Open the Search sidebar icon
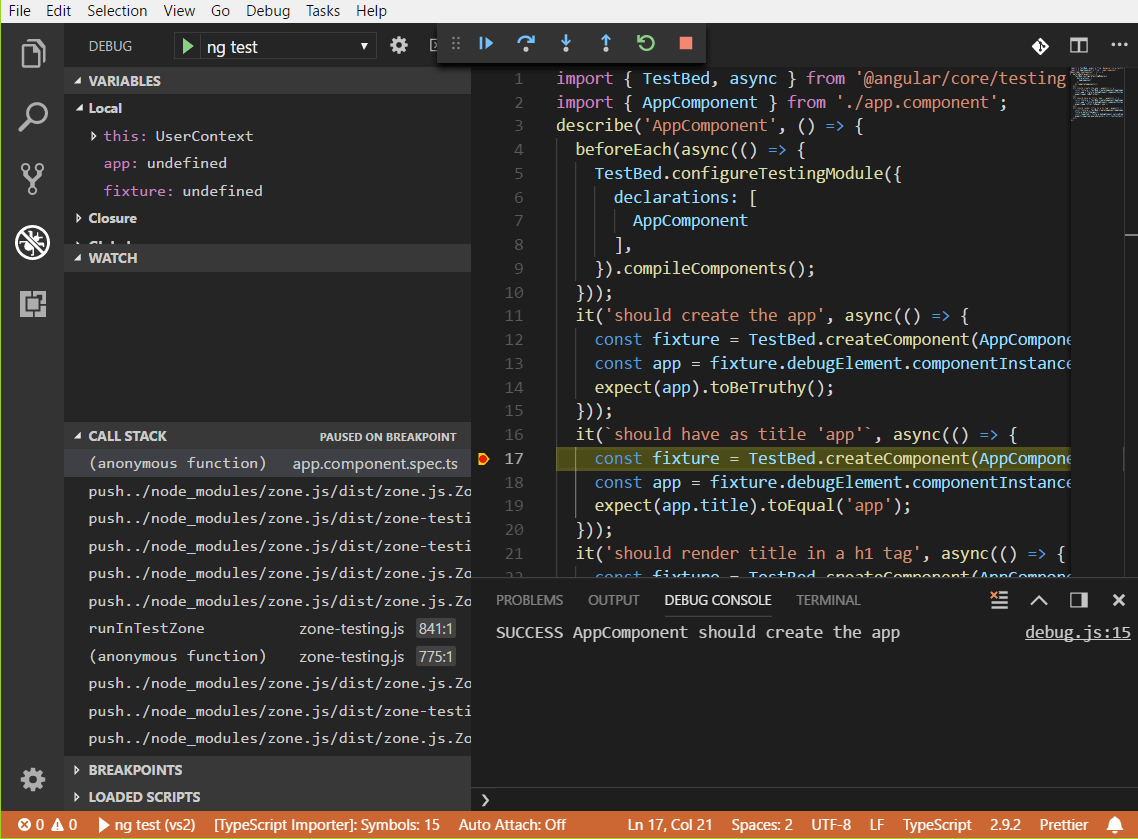Viewport: 1138px width, 839px height. 33,116
